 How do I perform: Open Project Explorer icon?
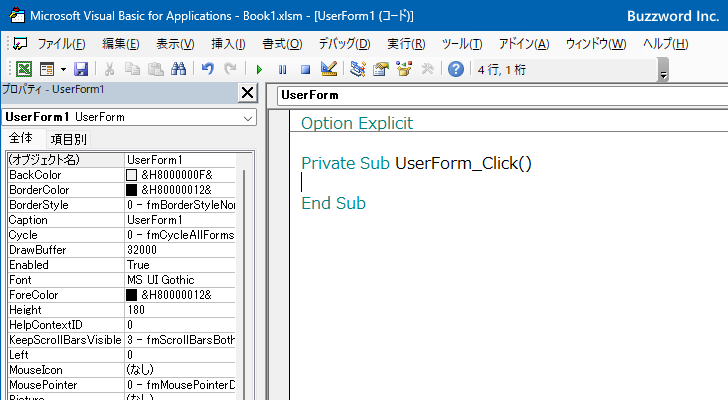[358, 69]
